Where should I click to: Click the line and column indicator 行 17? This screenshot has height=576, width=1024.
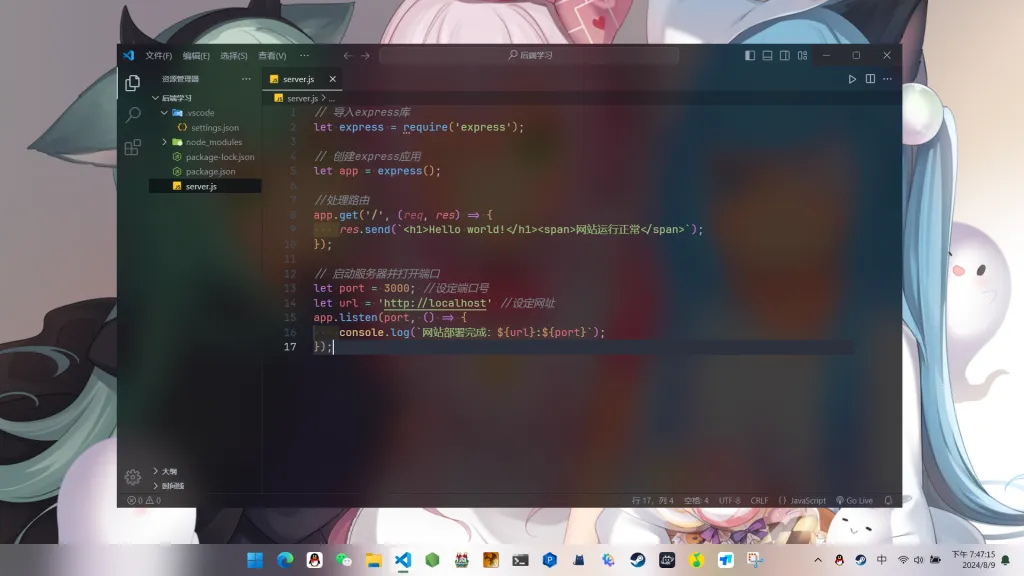click(x=652, y=501)
